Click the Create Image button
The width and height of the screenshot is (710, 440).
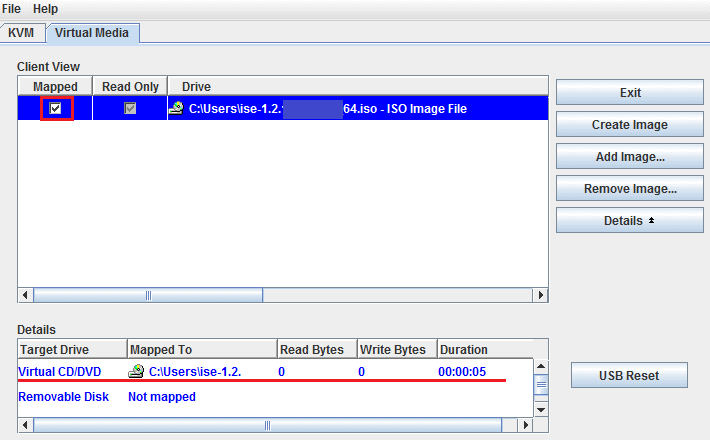[x=630, y=125]
